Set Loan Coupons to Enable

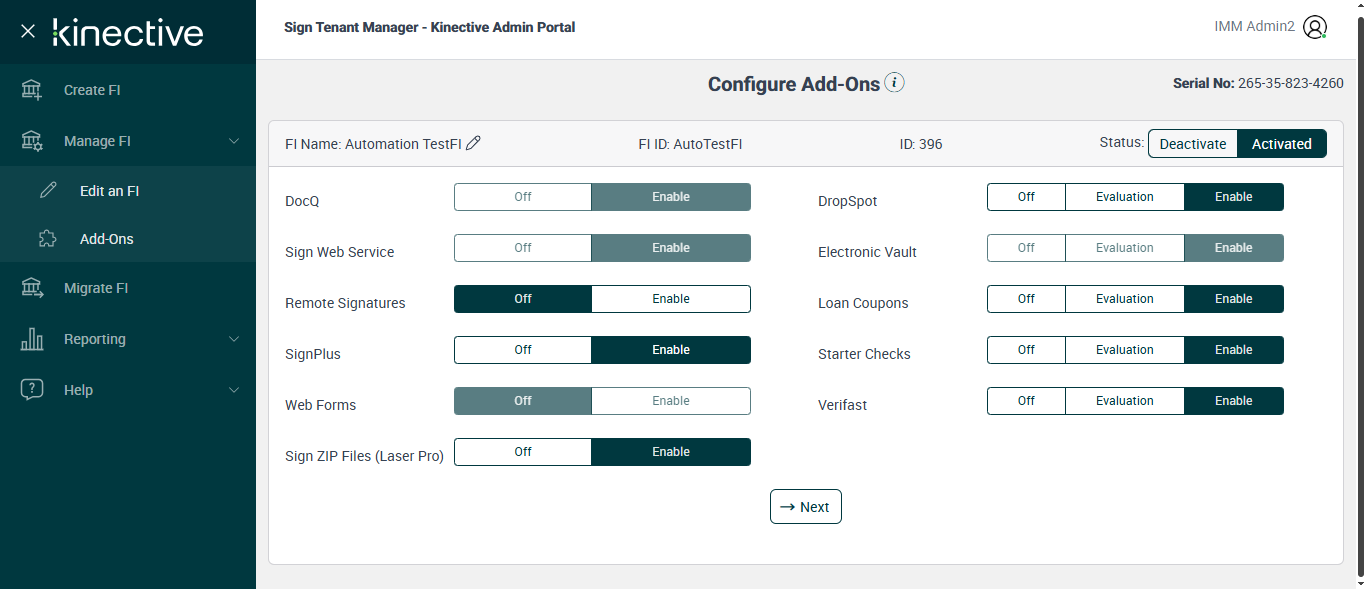(x=1234, y=299)
